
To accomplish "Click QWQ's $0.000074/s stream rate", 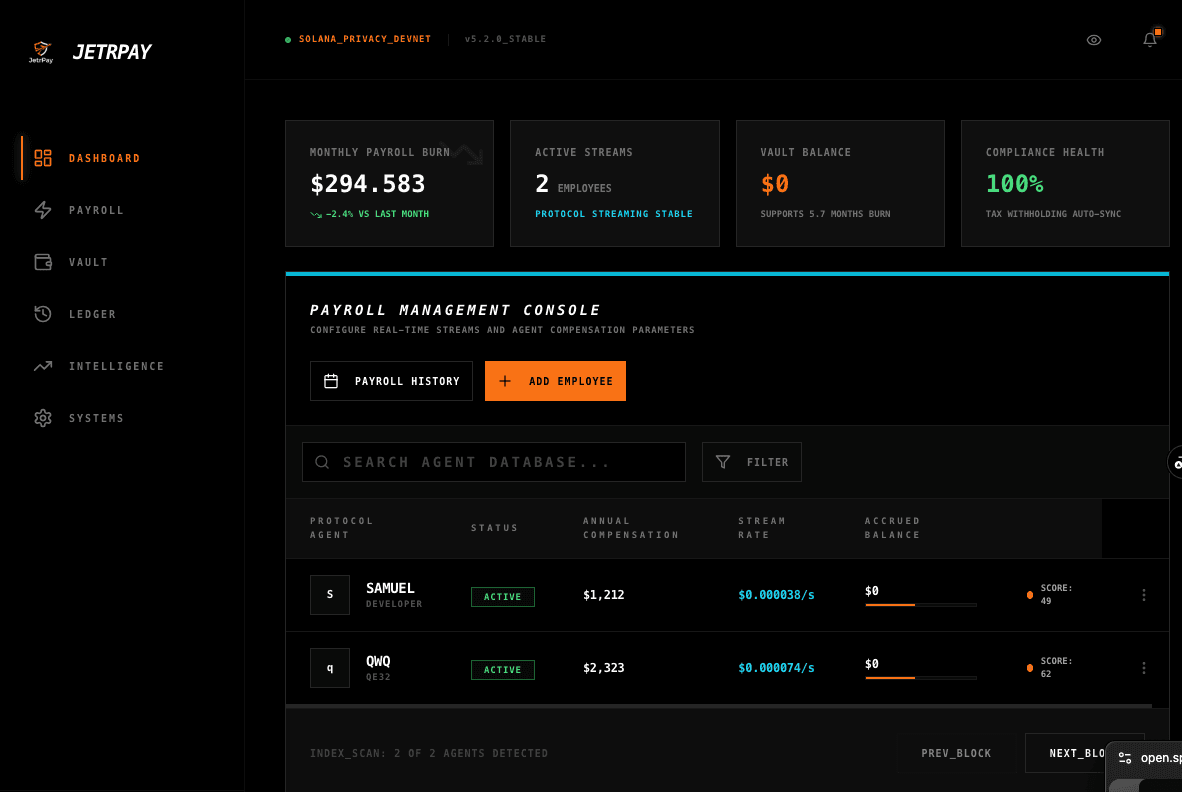I will [776, 668].
